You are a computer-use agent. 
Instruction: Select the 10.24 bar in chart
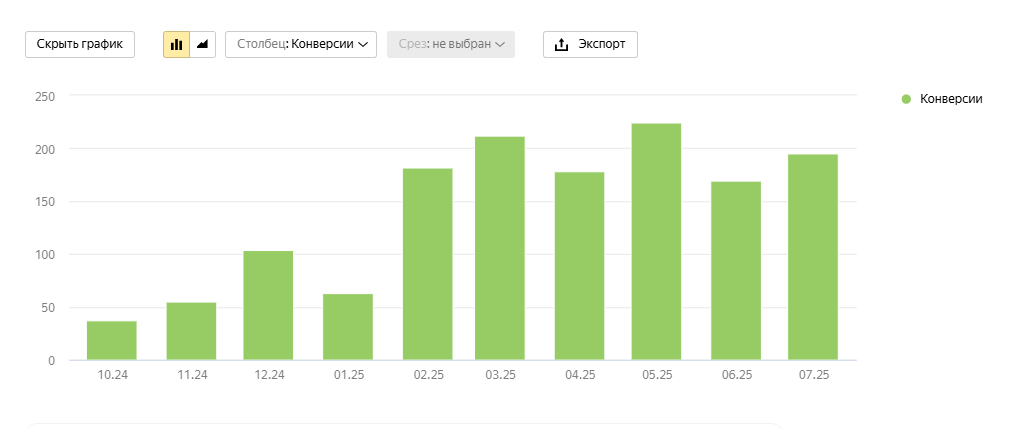112,341
